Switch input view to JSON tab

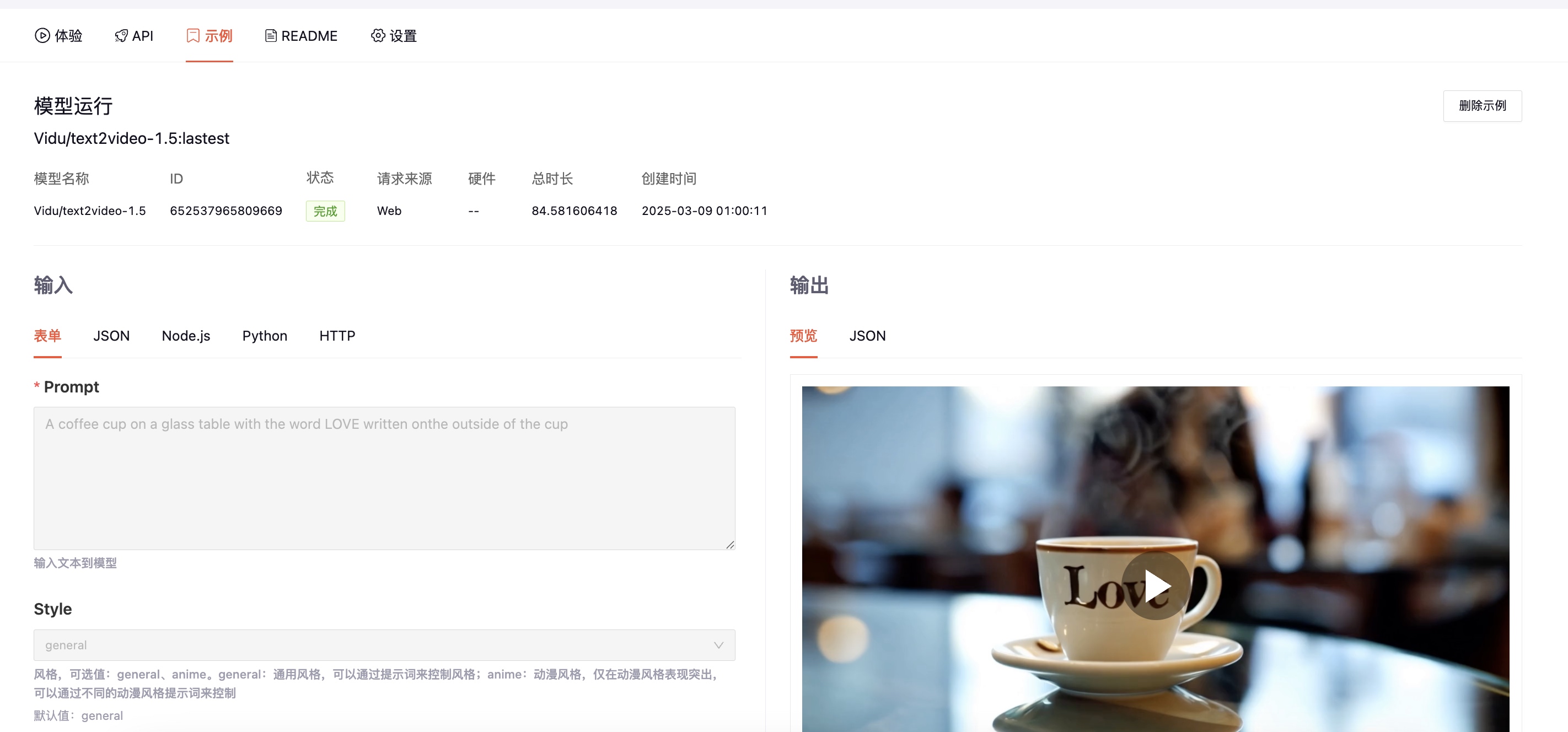tap(111, 336)
